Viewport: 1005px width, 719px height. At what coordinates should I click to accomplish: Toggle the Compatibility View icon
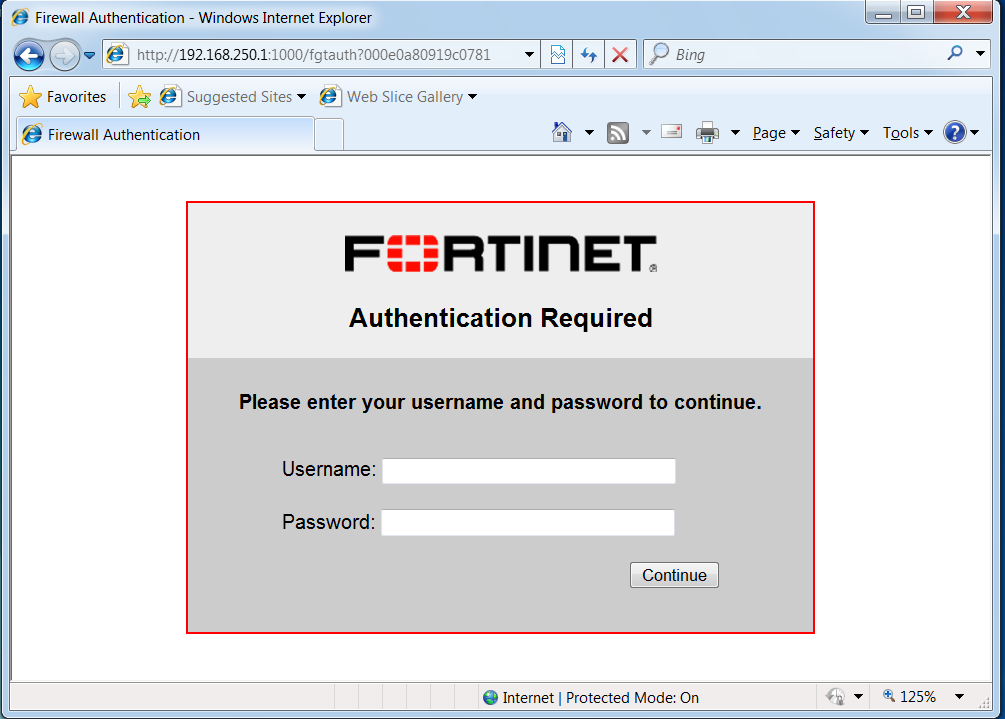[558, 55]
